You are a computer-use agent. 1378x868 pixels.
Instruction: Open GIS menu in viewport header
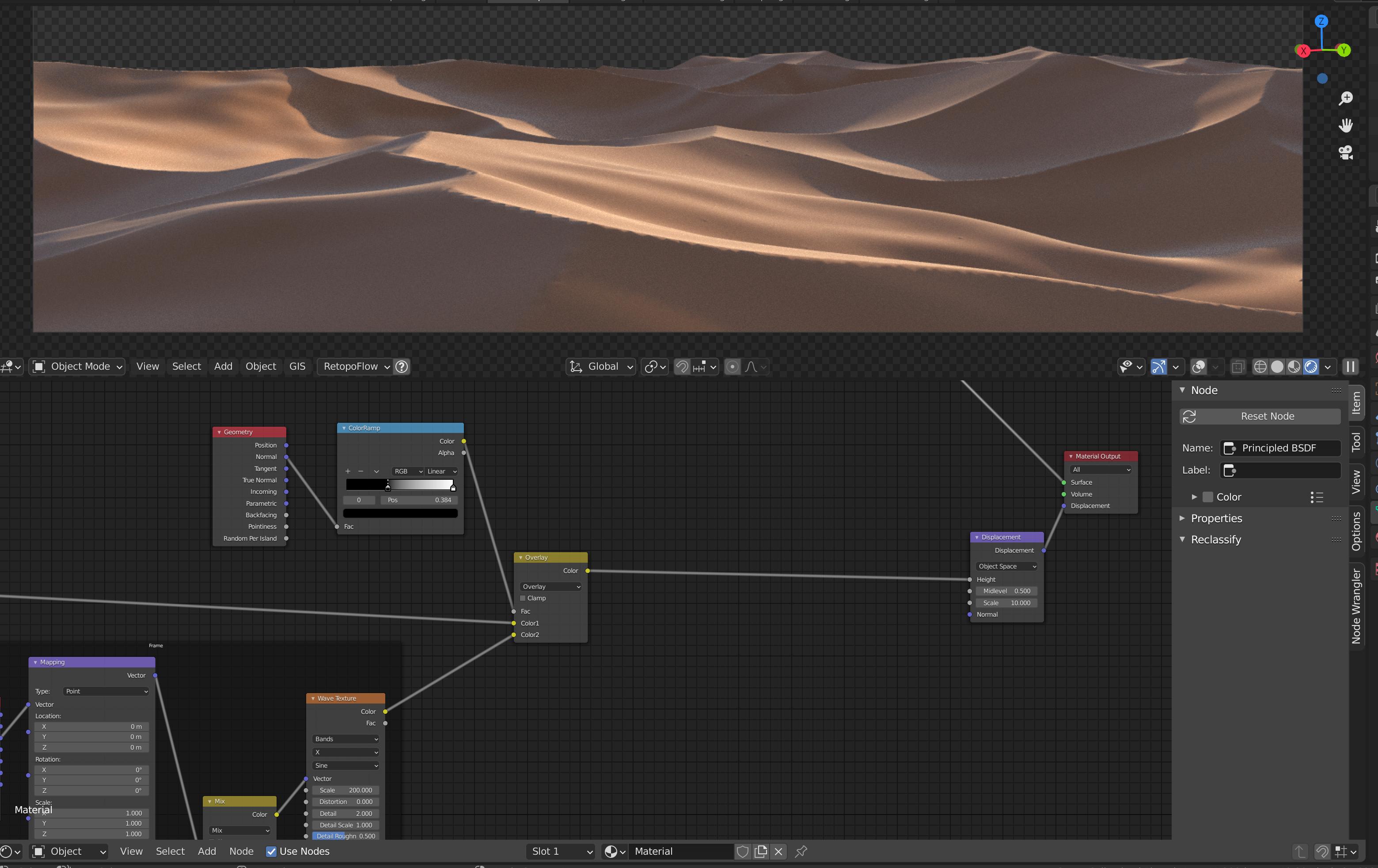tap(297, 367)
